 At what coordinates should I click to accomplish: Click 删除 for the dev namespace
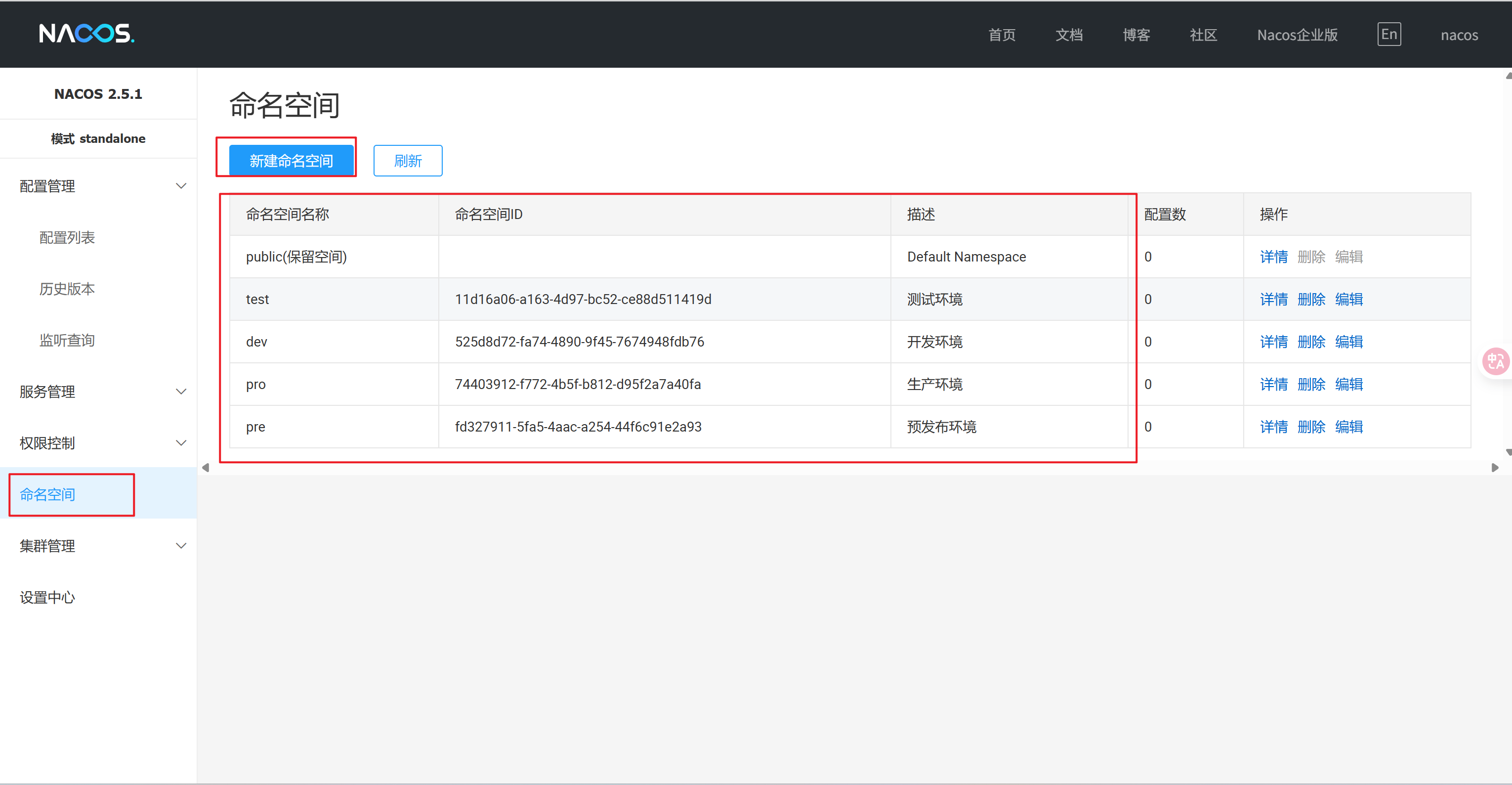coord(1311,342)
